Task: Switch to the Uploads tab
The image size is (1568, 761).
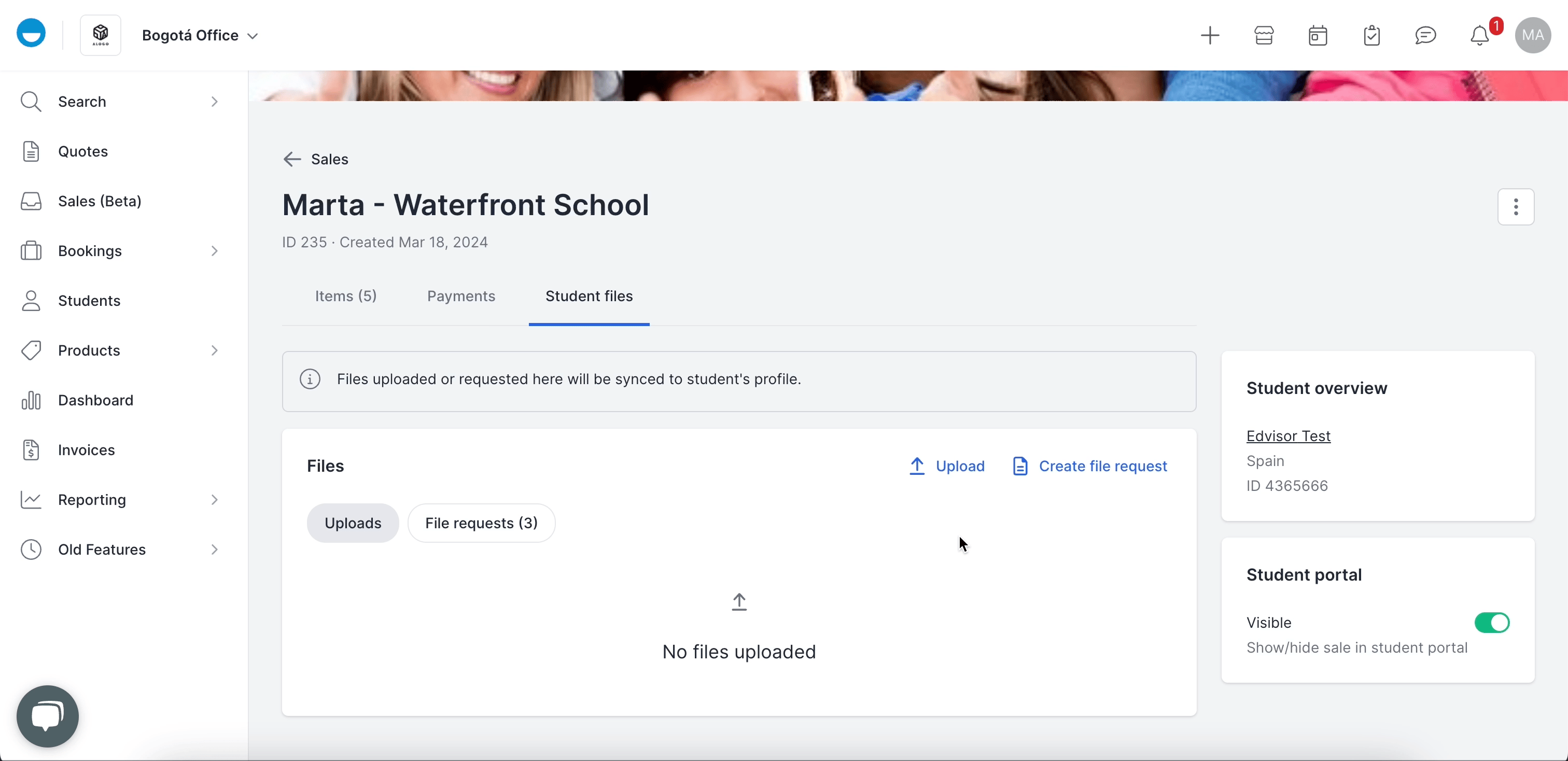Action: [x=353, y=522]
